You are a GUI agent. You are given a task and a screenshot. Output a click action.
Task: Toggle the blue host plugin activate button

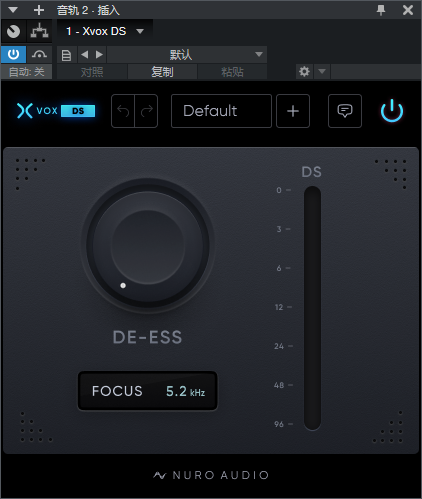click(x=13, y=54)
